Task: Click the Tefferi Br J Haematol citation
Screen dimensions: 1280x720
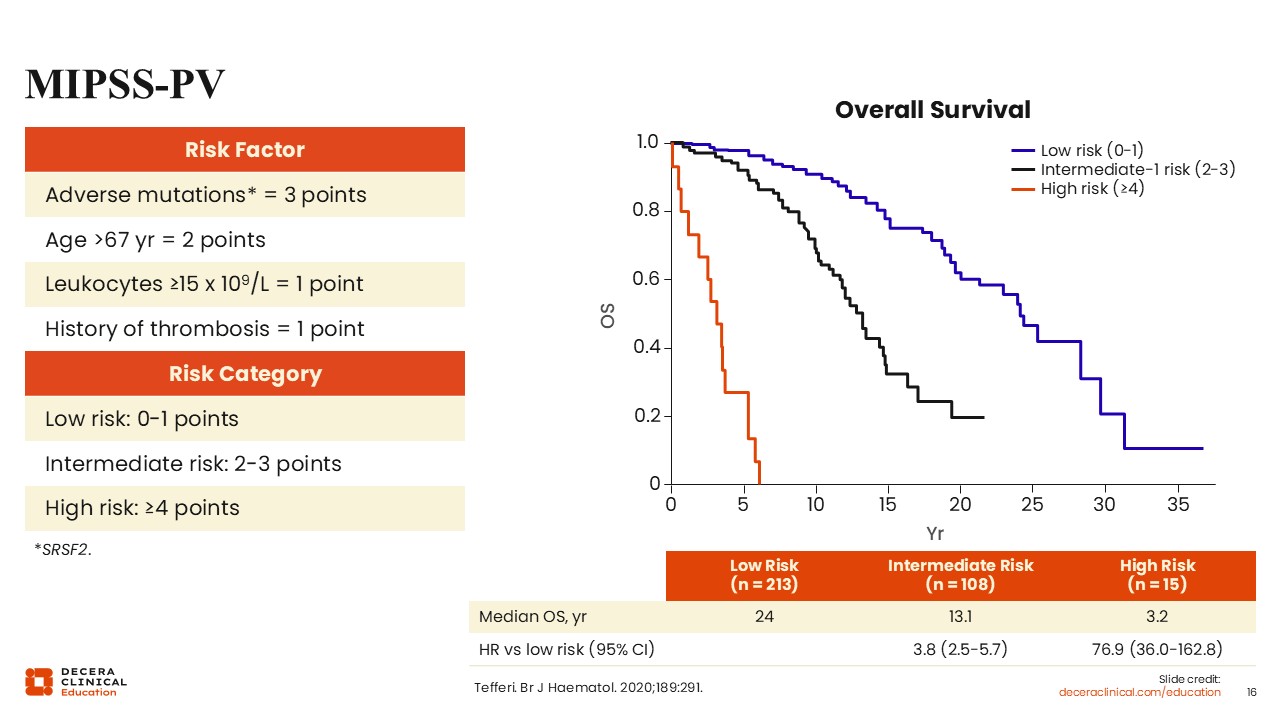Action: click(x=596, y=688)
